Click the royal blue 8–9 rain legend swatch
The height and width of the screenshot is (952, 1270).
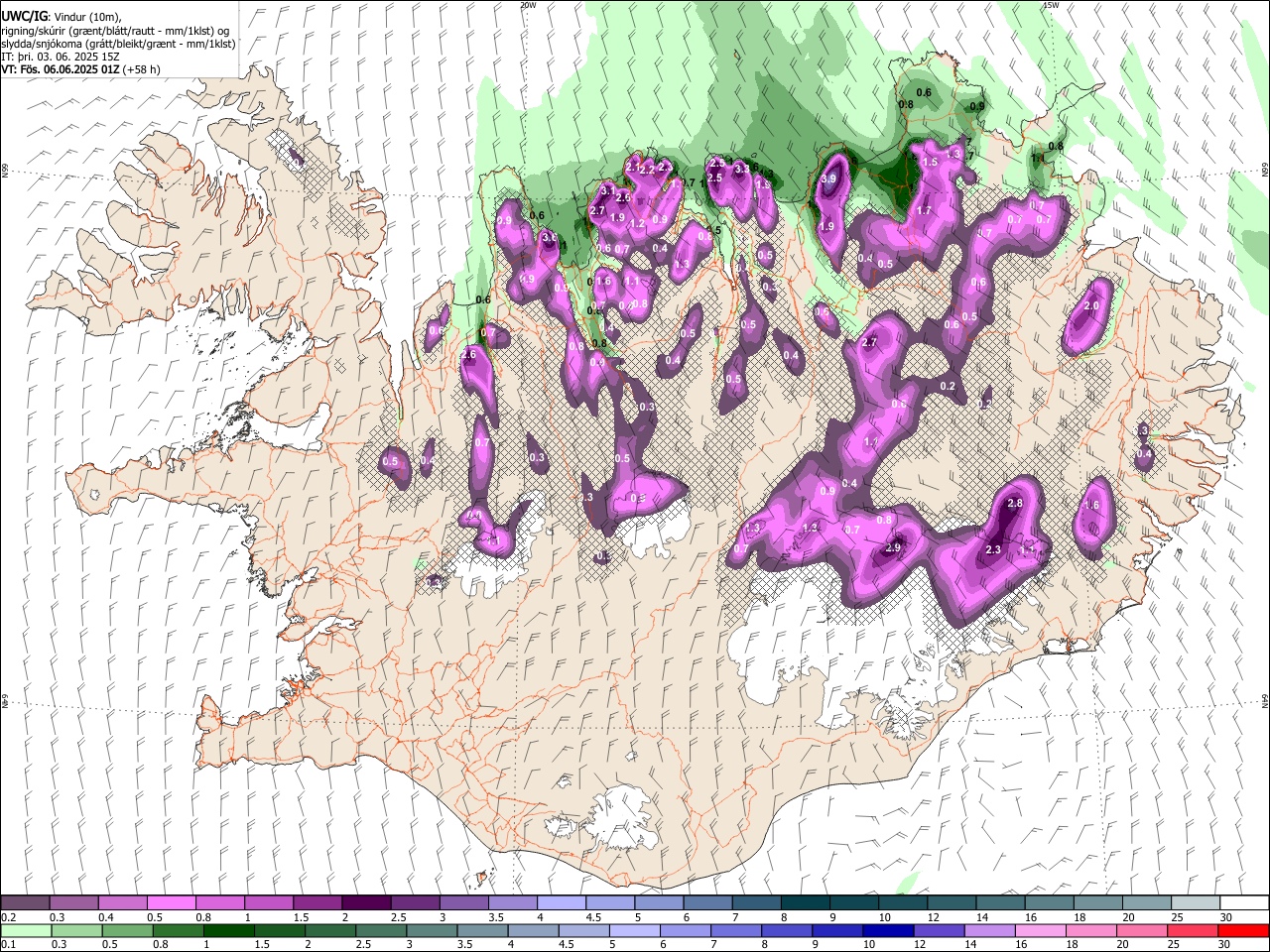(x=788, y=931)
